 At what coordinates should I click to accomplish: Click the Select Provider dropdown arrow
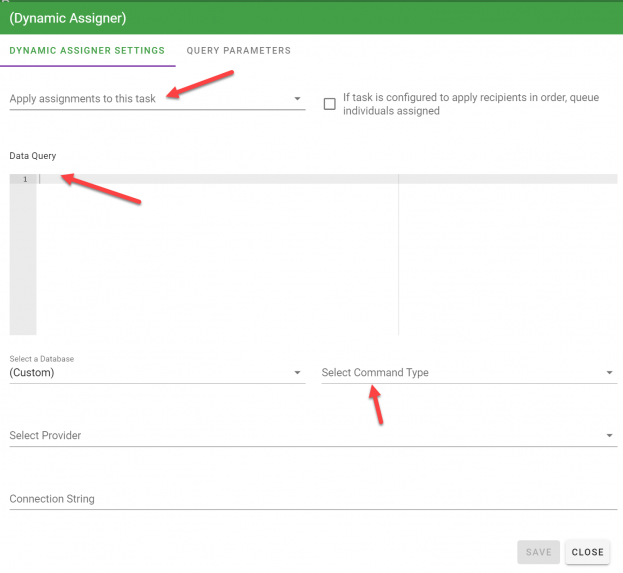click(x=609, y=436)
